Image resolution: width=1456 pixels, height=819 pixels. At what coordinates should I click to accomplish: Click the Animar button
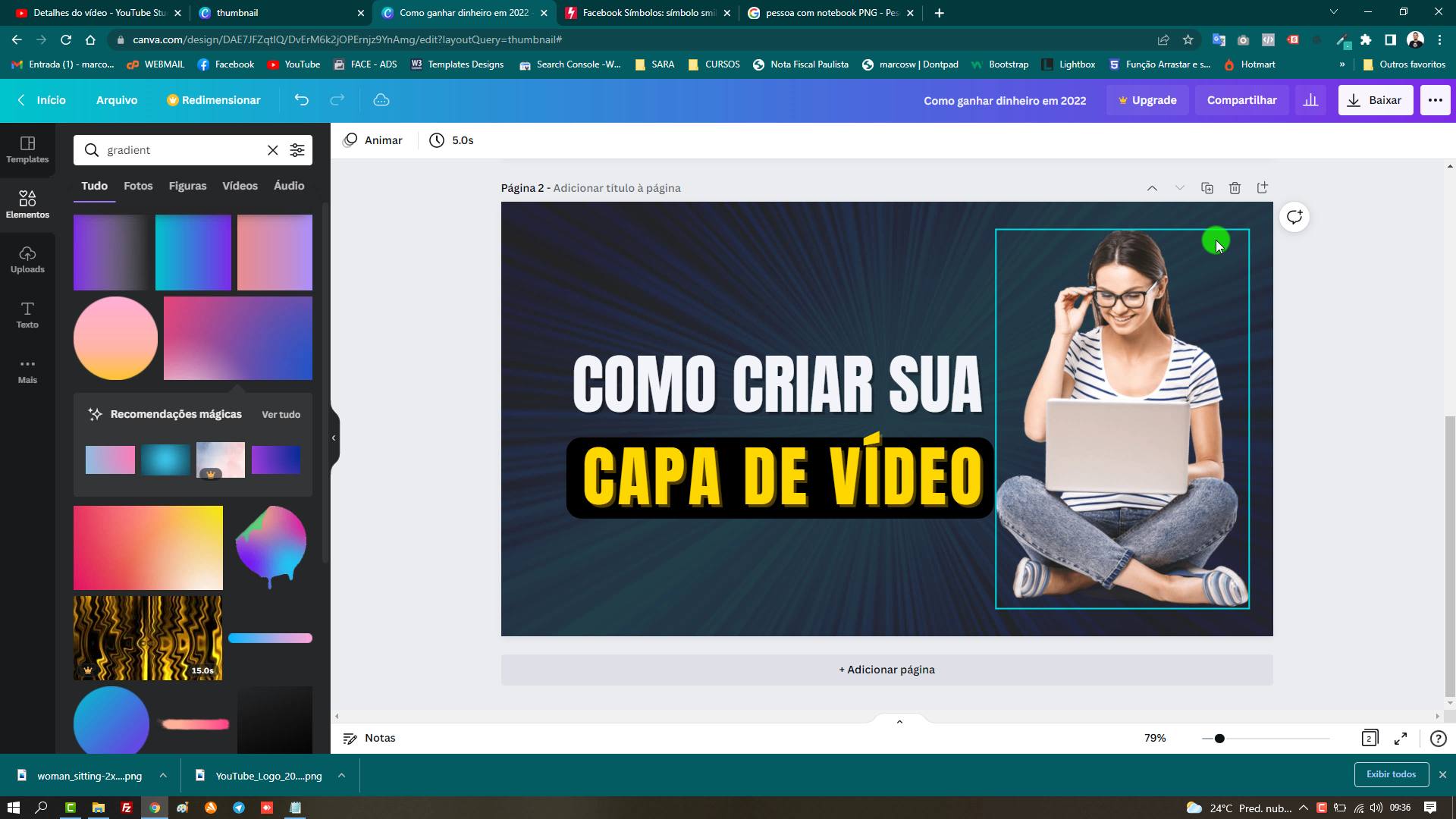click(x=372, y=140)
